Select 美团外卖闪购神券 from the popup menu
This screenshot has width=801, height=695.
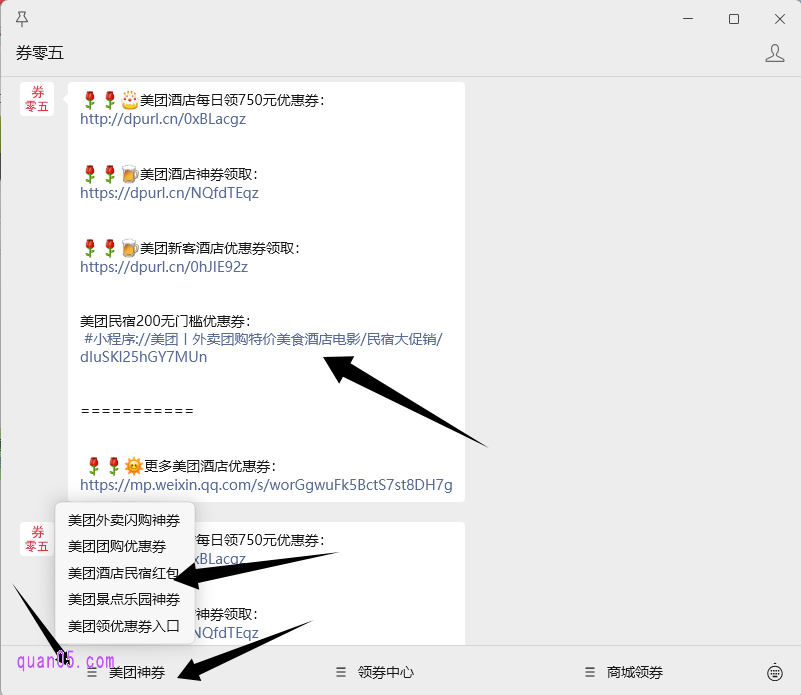coord(124,520)
